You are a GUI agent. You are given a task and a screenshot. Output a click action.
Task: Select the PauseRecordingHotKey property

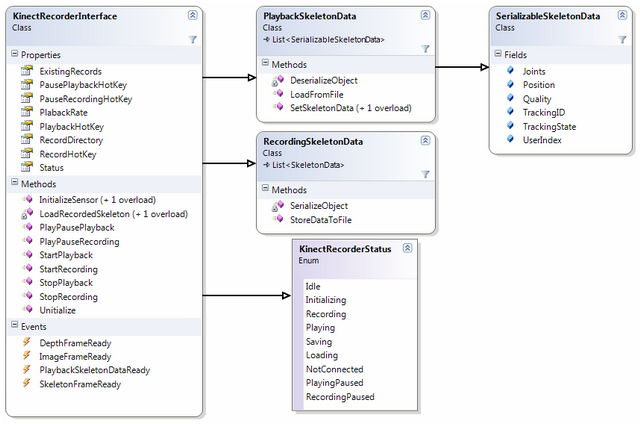[x=86, y=99]
